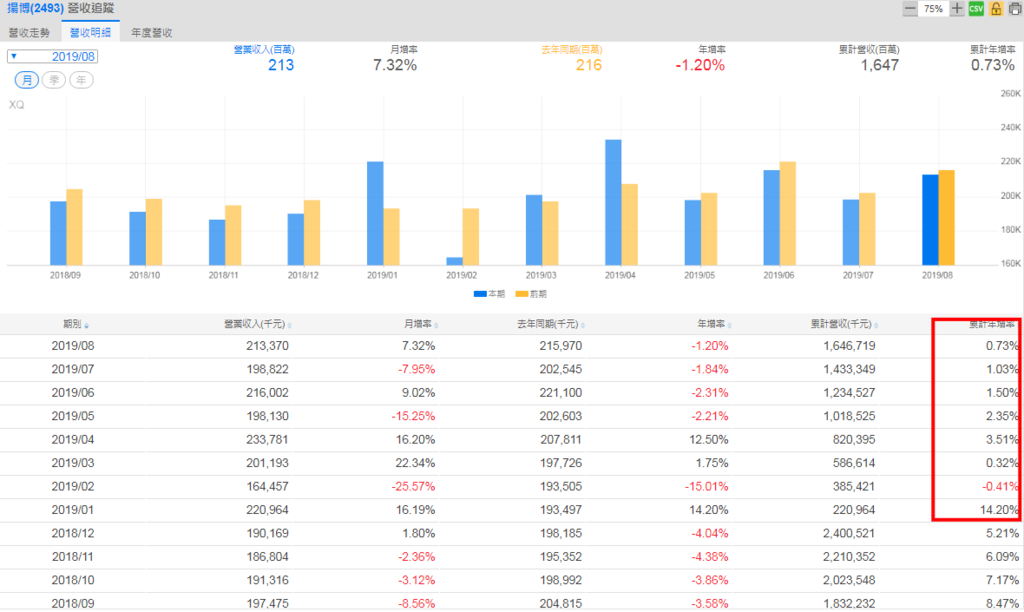Sort by table's 年增率 column header
The width and height of the screenshot is (1024, 612).
point(714,324)
